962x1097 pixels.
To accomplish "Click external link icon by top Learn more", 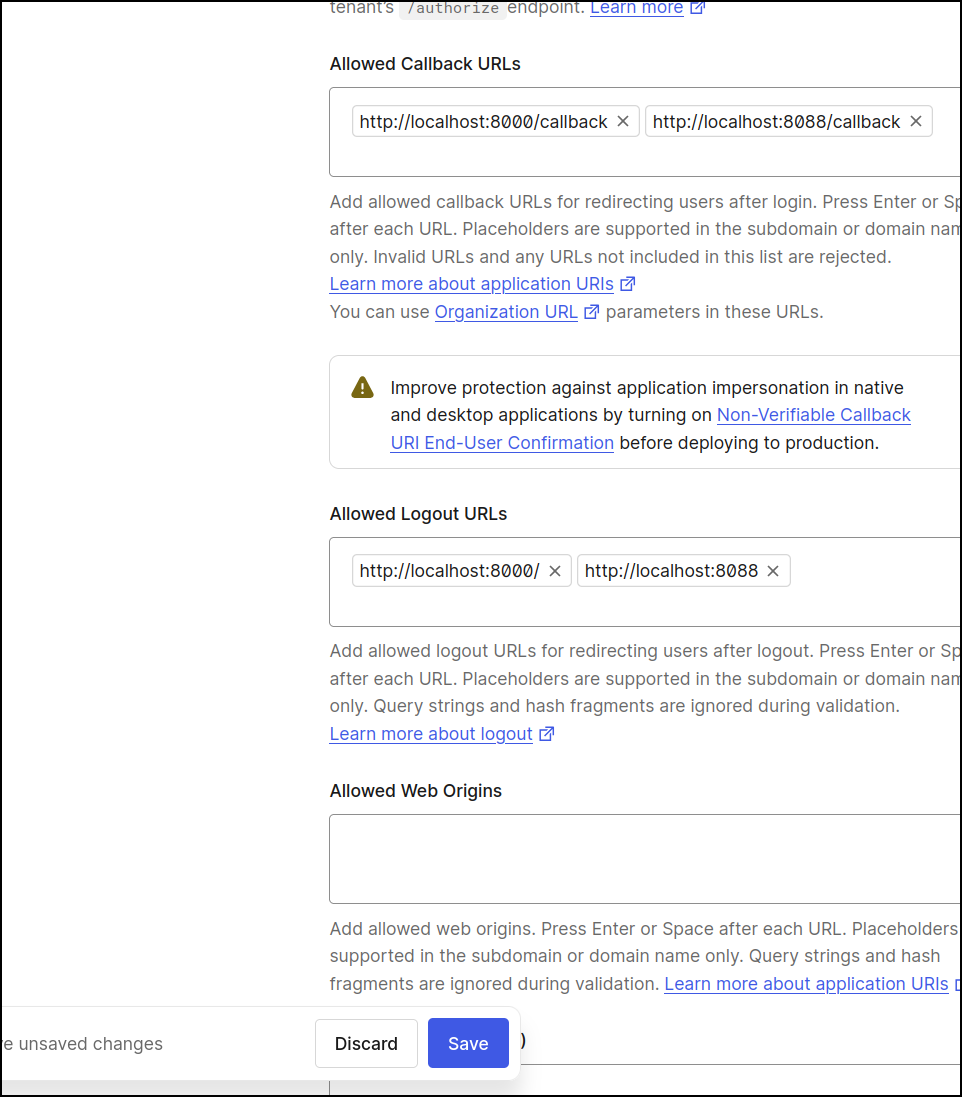I will [698, 8].
